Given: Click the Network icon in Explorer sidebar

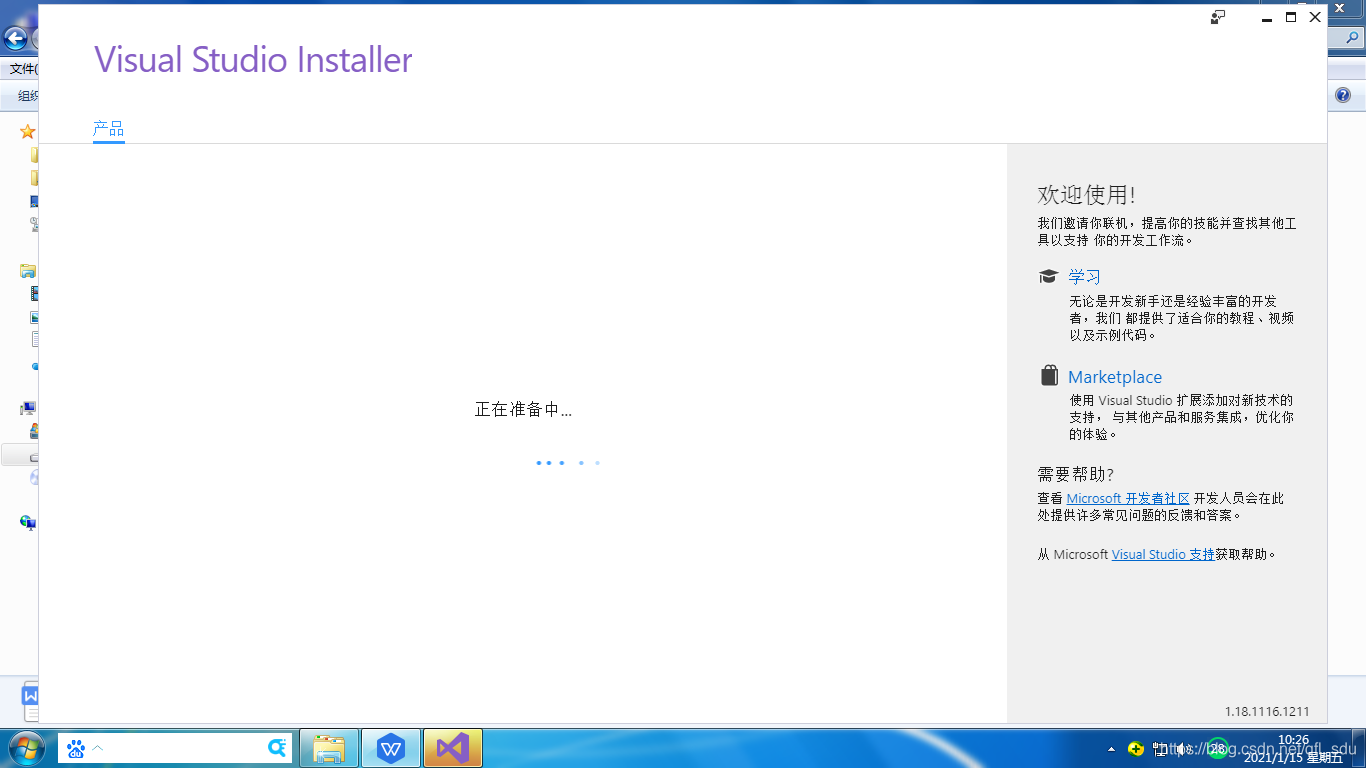Looking at the screenshot, I should [28, 522].
